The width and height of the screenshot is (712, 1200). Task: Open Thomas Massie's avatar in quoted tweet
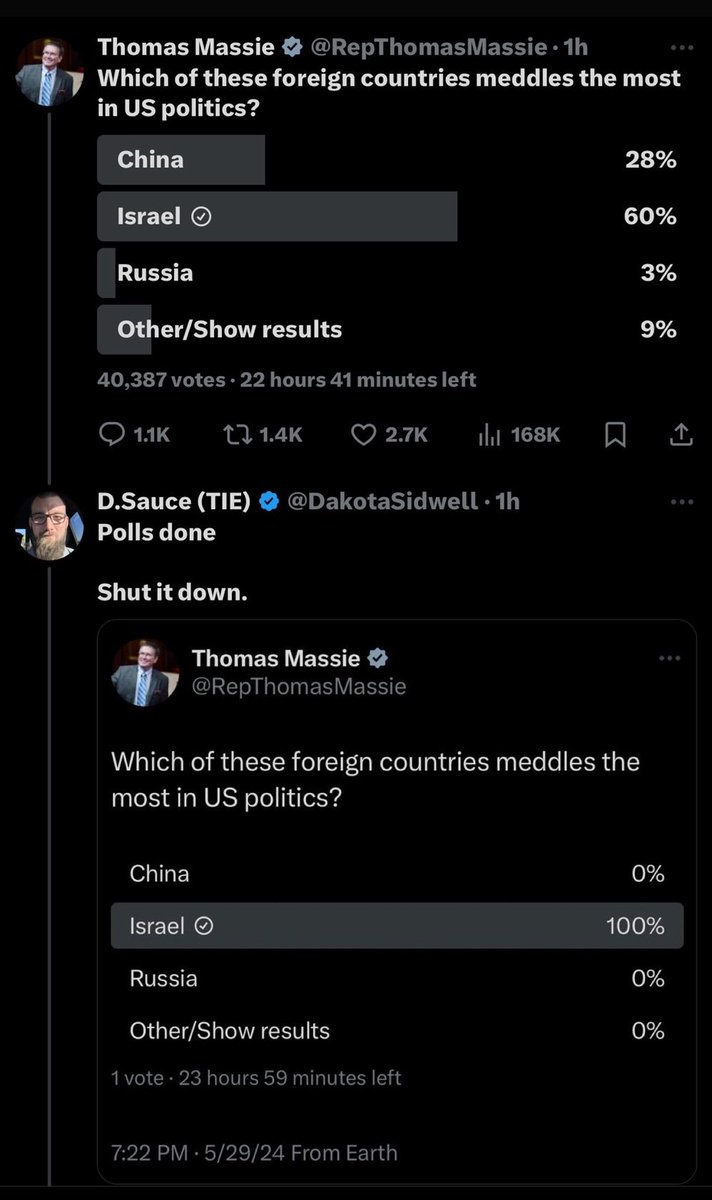[144, 673]
